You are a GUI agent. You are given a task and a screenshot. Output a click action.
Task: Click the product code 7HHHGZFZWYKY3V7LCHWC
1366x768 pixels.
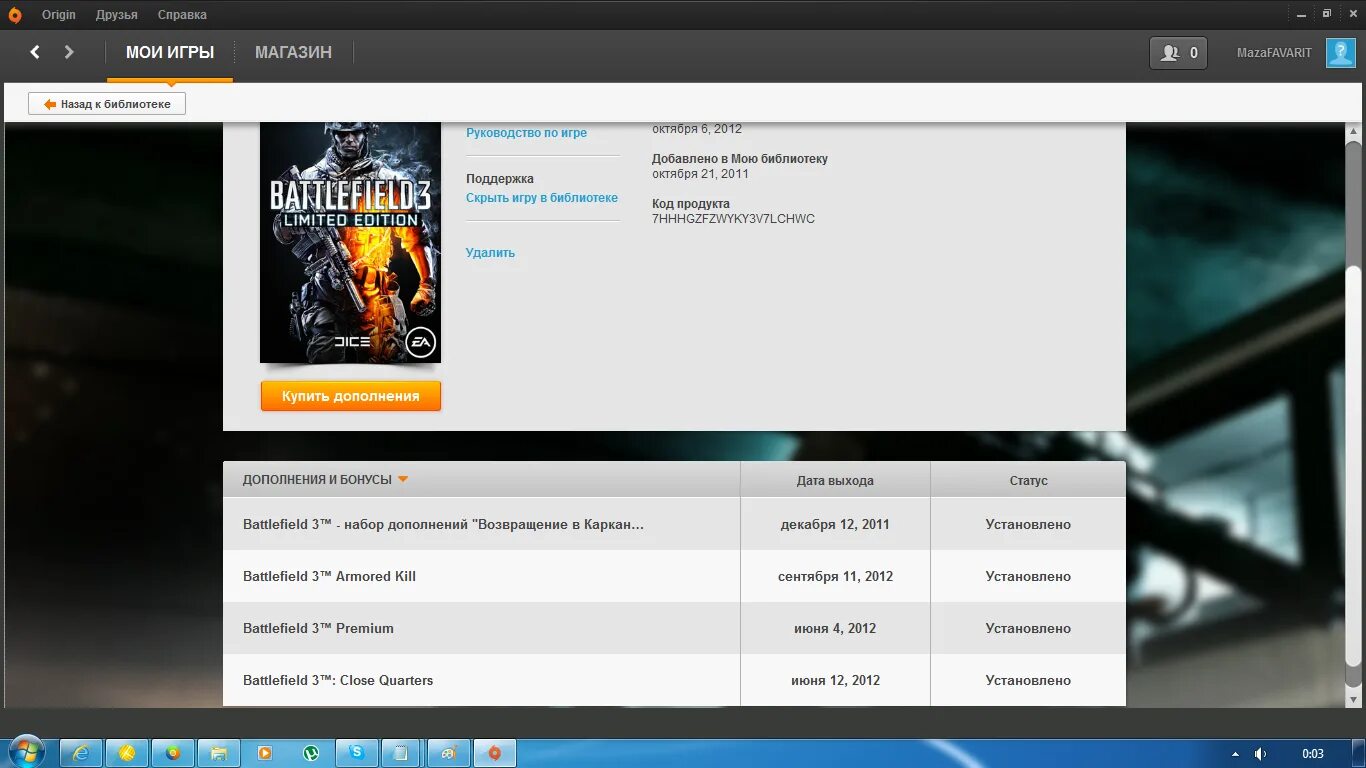pos(733,219)
